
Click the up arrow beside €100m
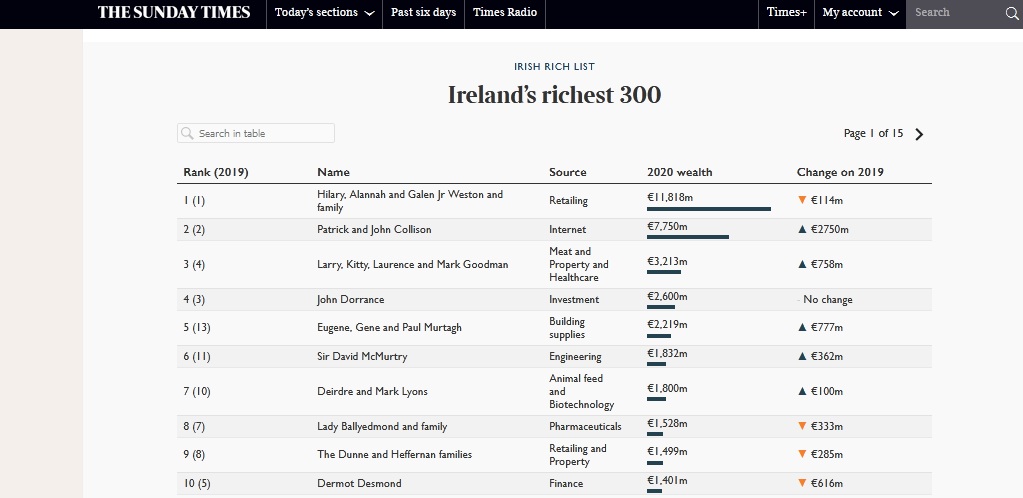pos(802,392)
